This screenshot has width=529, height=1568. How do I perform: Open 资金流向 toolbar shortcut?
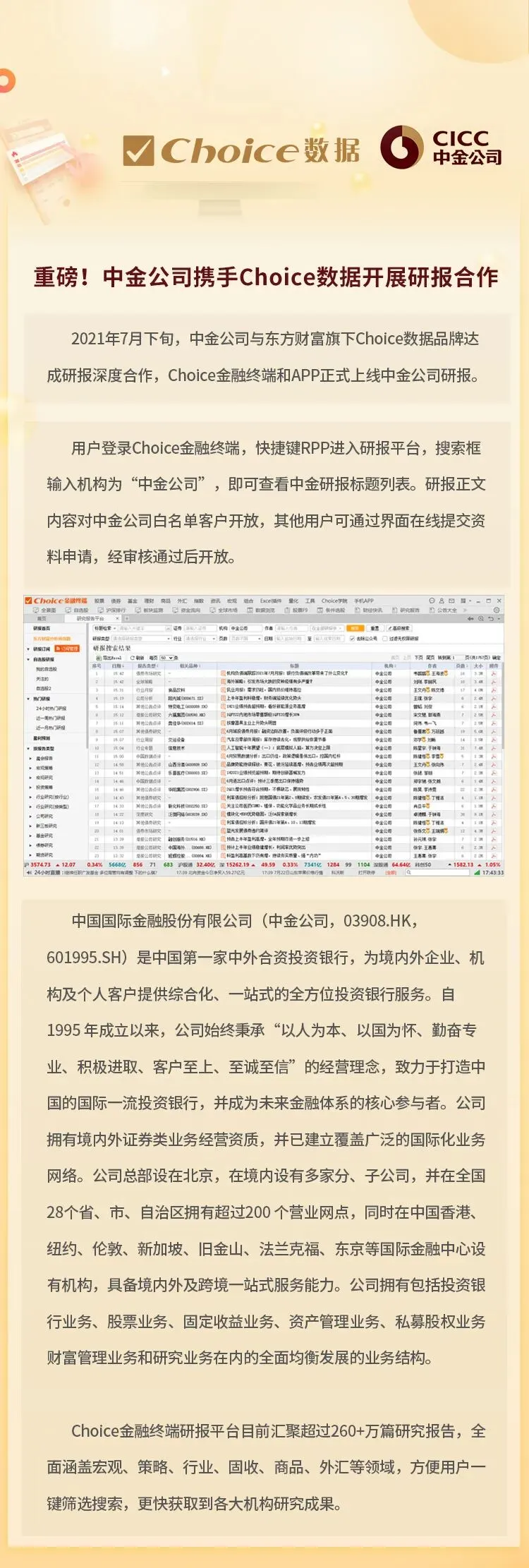pyautogui.click(x=186, y=610)
